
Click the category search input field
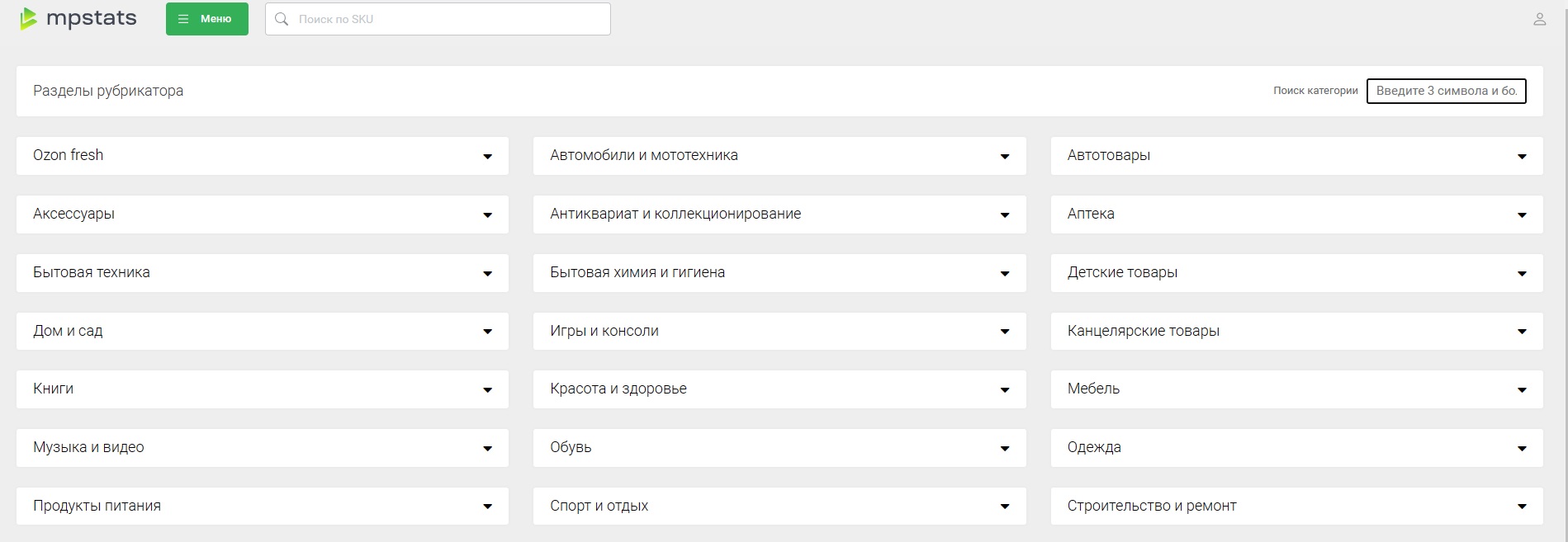point(1446,91)
